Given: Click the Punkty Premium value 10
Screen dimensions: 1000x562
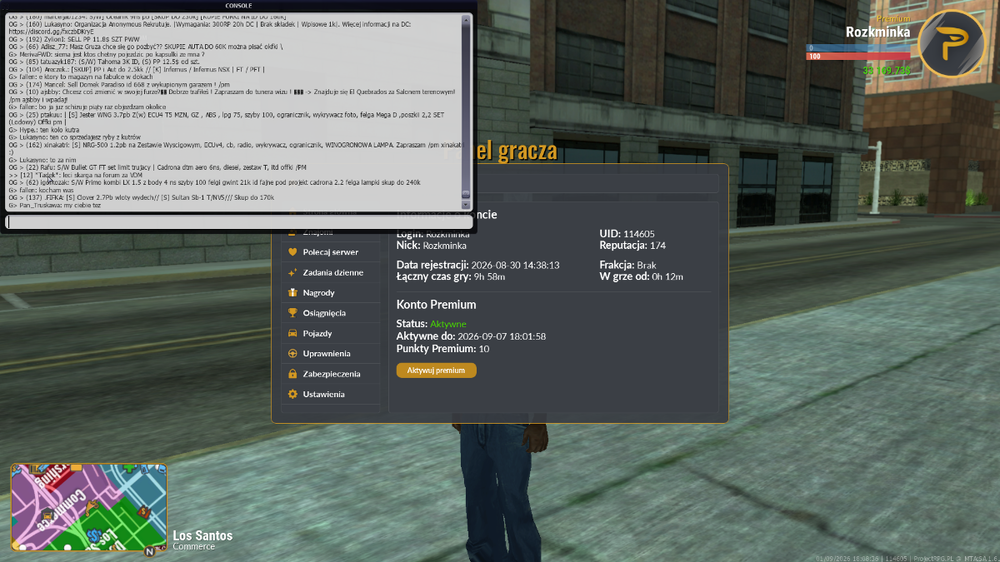Looking at the screenshot, I should (x=484, y=349).
